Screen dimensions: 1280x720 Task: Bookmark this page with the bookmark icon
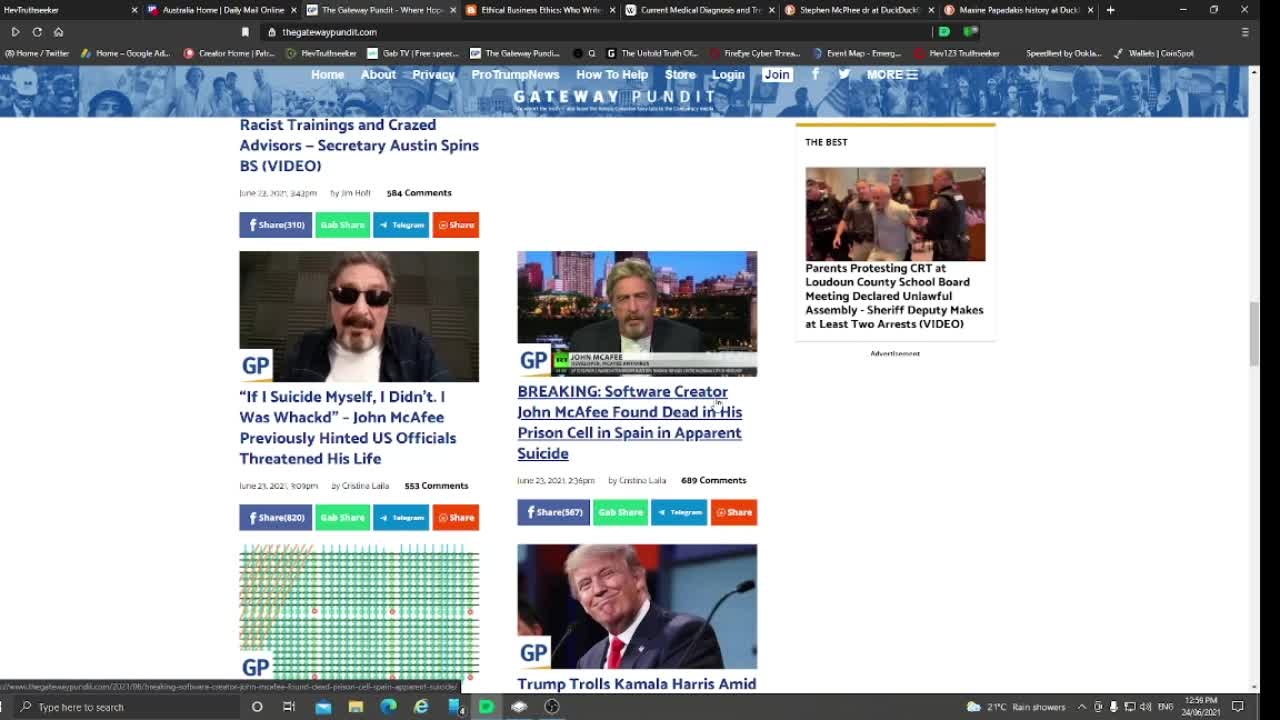coord(245,32)
